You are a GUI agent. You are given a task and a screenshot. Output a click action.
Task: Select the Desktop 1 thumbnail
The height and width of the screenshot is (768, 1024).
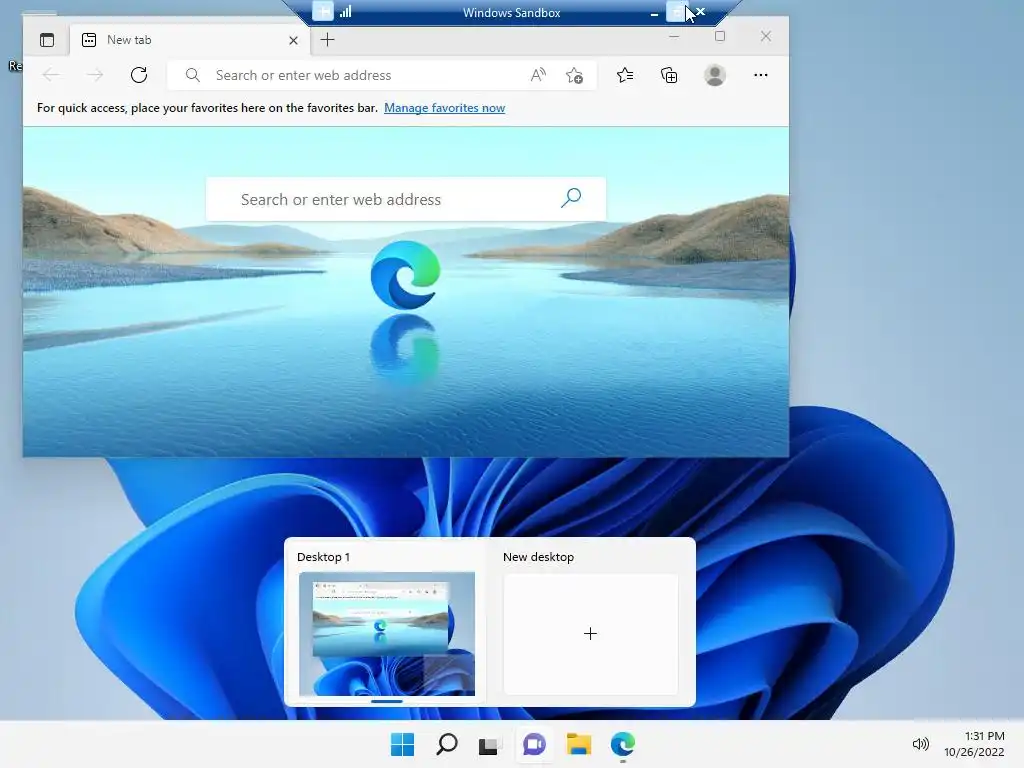pyautogui.click(x=387, y=633)
